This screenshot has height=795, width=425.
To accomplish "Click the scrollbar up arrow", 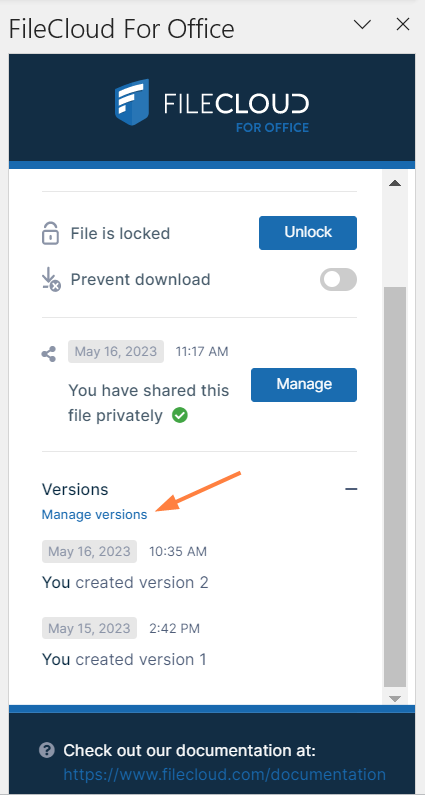I will pos(395,183).
